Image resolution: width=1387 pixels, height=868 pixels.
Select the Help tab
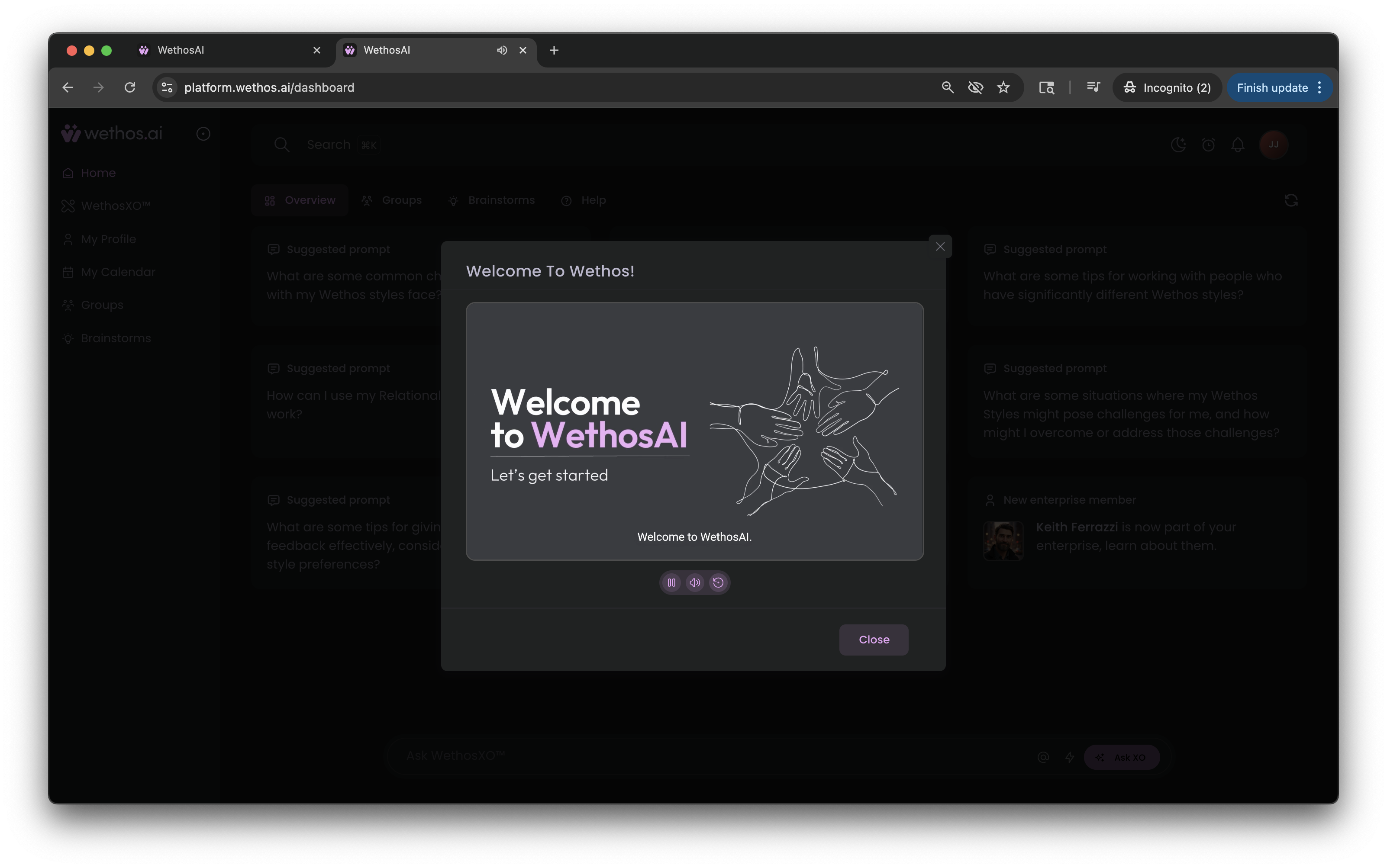click(584, 200)
